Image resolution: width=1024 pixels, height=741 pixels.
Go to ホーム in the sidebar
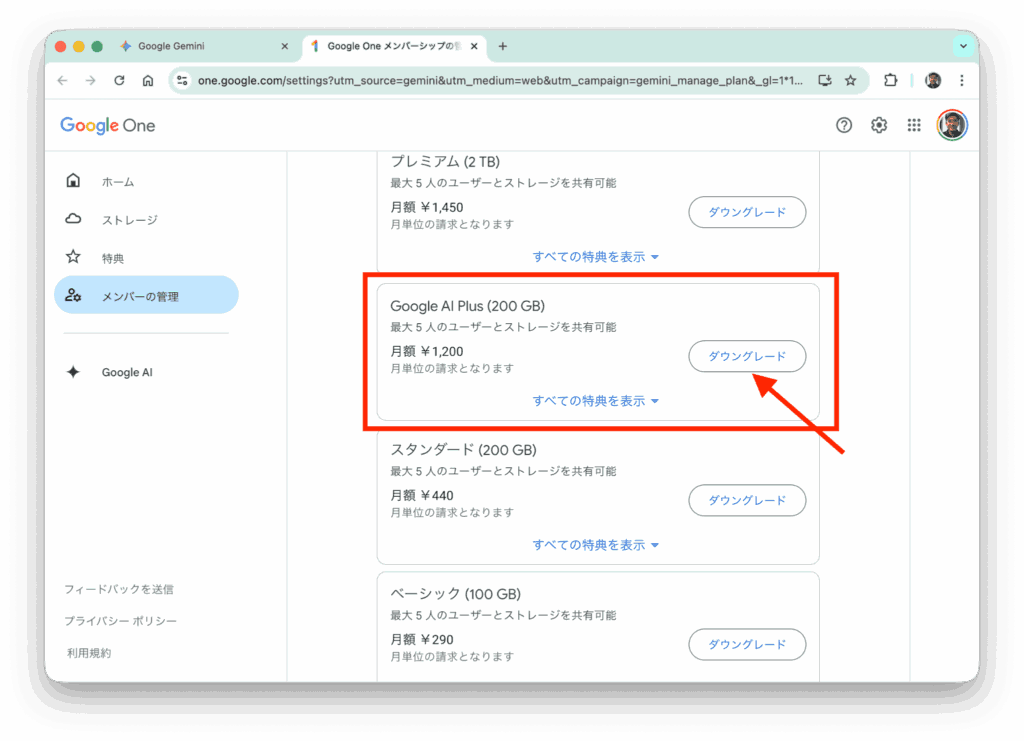(x=117, y=182)
